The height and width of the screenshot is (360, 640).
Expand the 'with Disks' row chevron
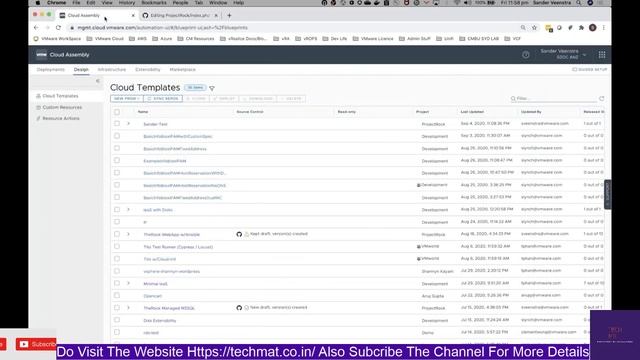tap(128, 209)
